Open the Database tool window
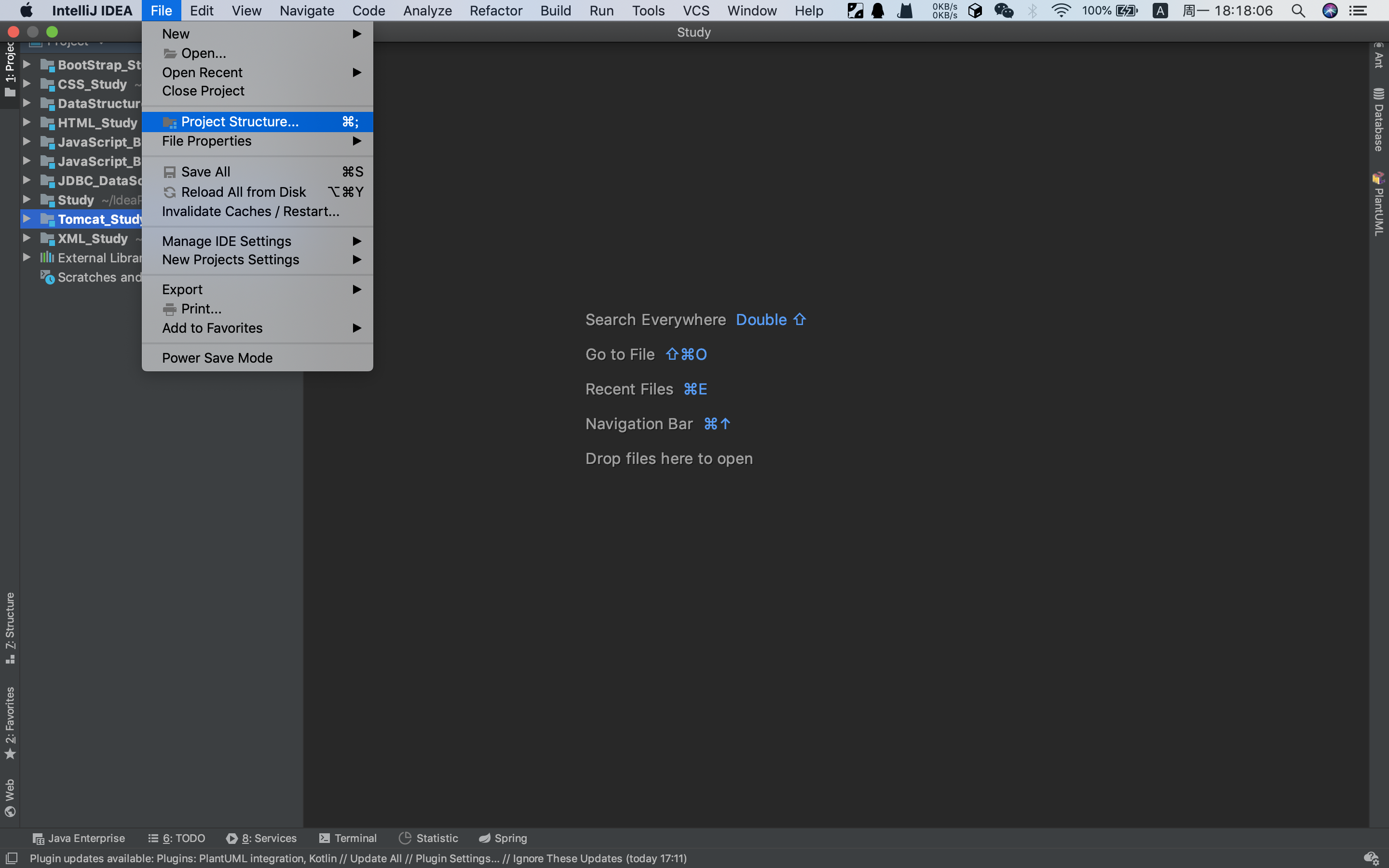Screen dimensions: 1389x868 1379,120
